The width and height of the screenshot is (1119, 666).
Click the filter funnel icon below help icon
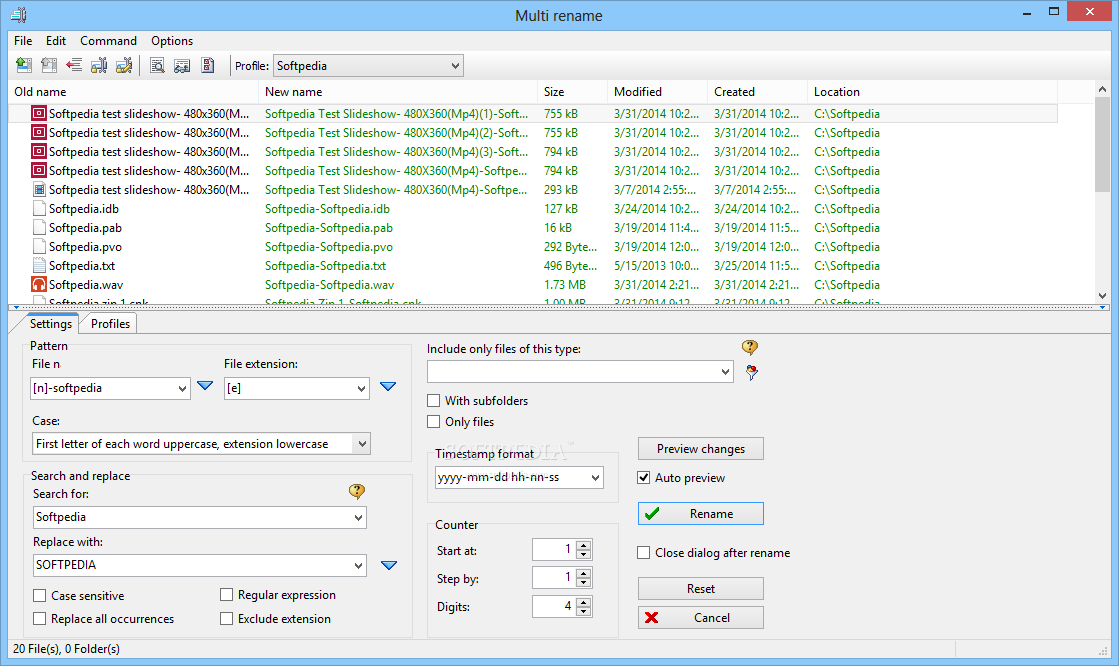click(751, 372)
